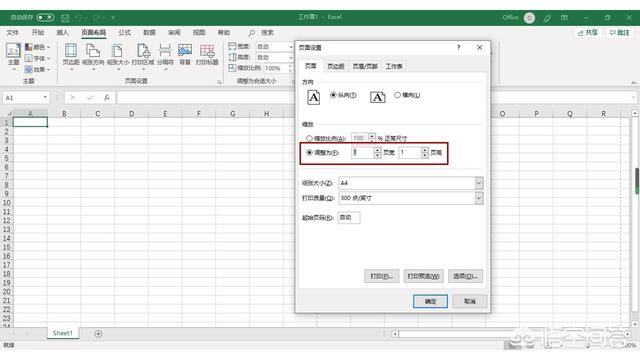Screen dimensions: 640x360
Task: Click the Name Box showing A1
Action: (22, 98)
